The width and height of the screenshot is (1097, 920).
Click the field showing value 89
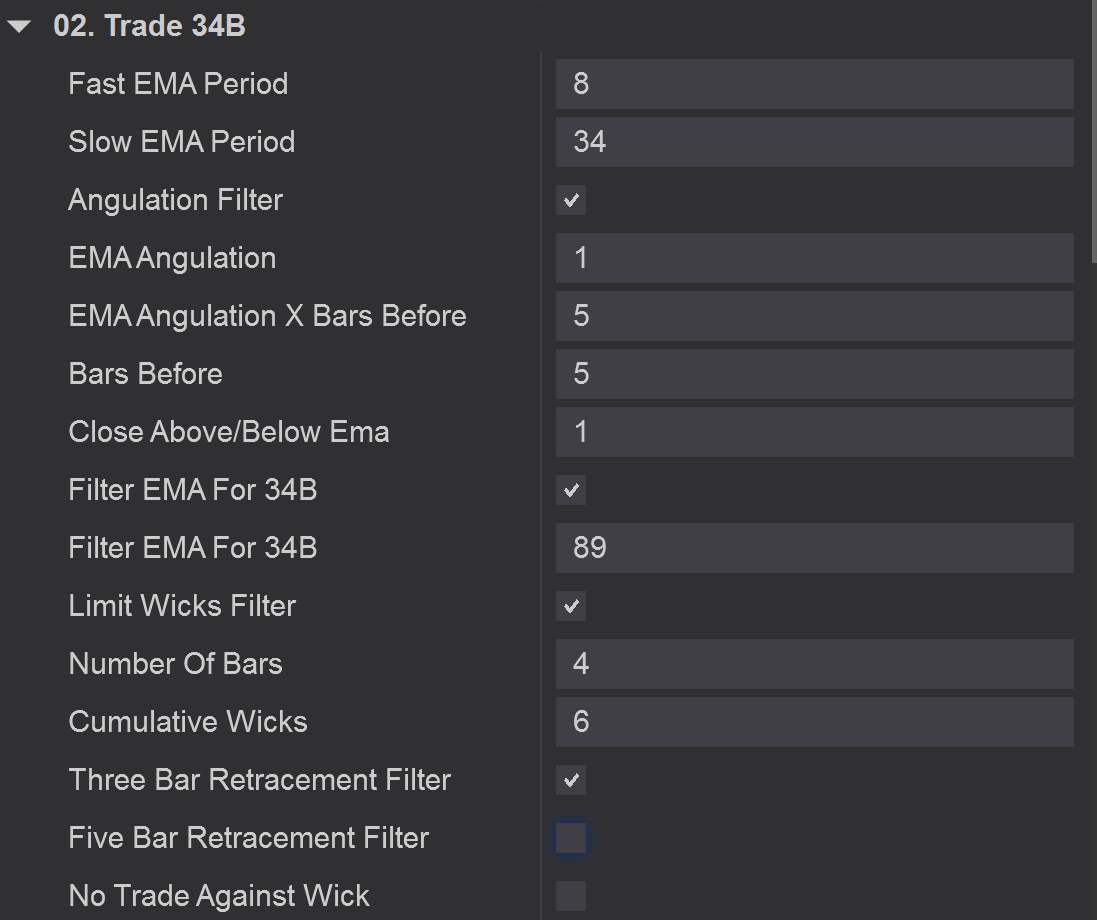(x=814, y=548)
